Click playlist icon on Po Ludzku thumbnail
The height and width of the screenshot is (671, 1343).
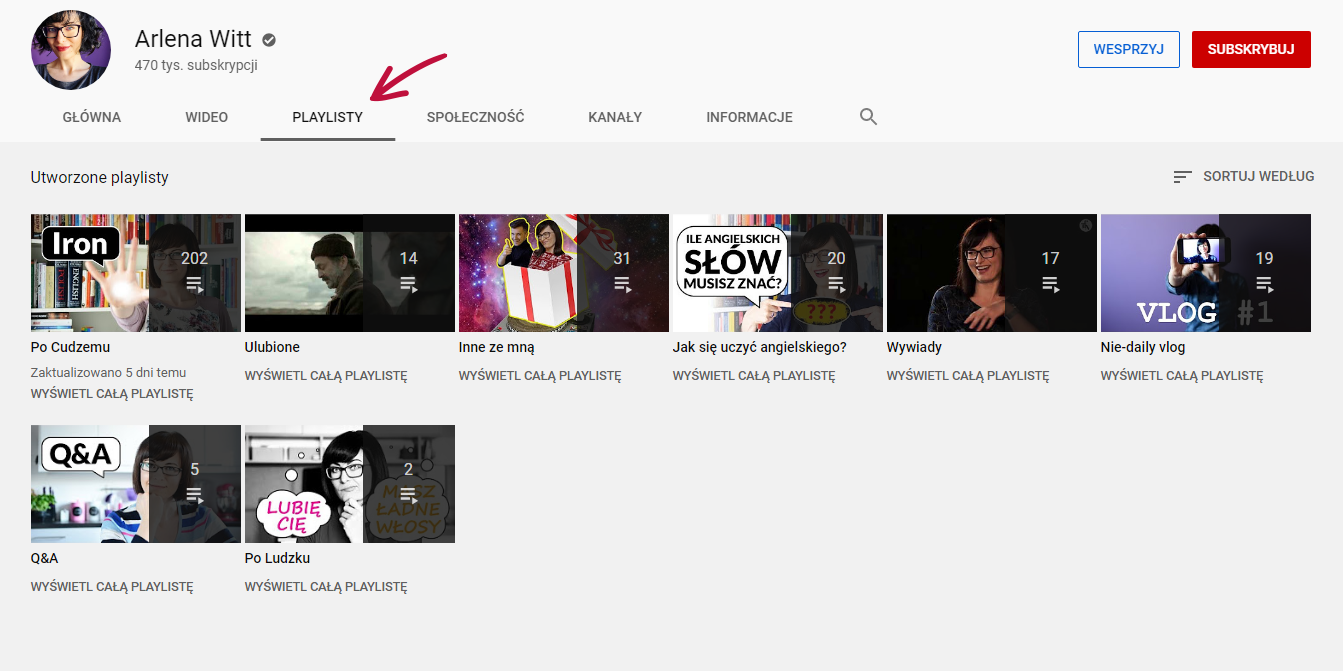click(x=409, y=494)
